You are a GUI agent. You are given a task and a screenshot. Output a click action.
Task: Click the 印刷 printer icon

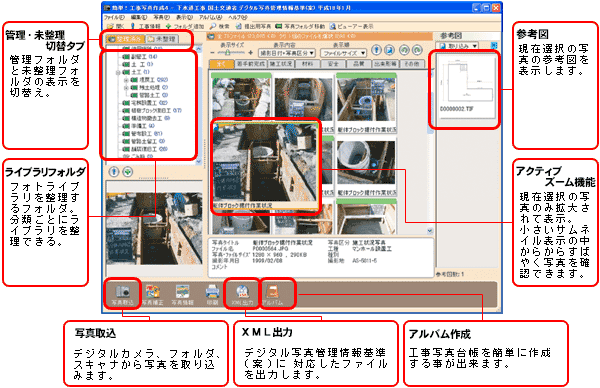[x=212, y=292]
